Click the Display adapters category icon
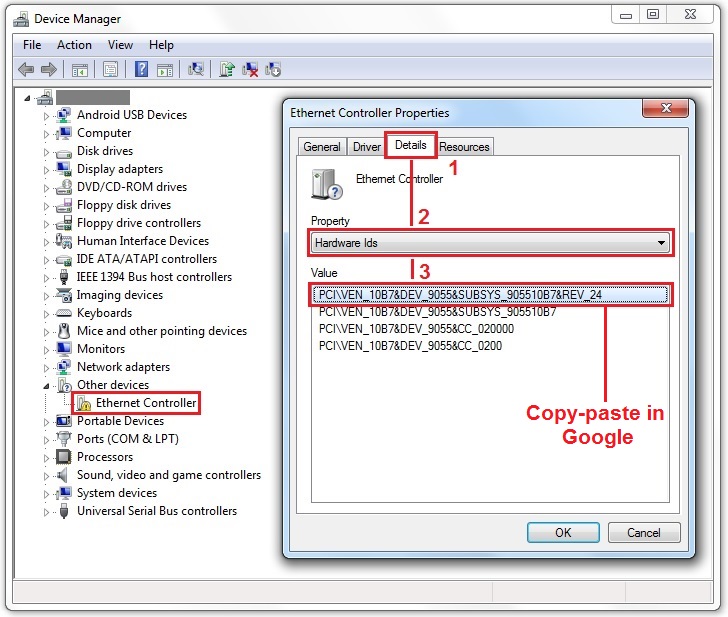 [x=63, y=169]
